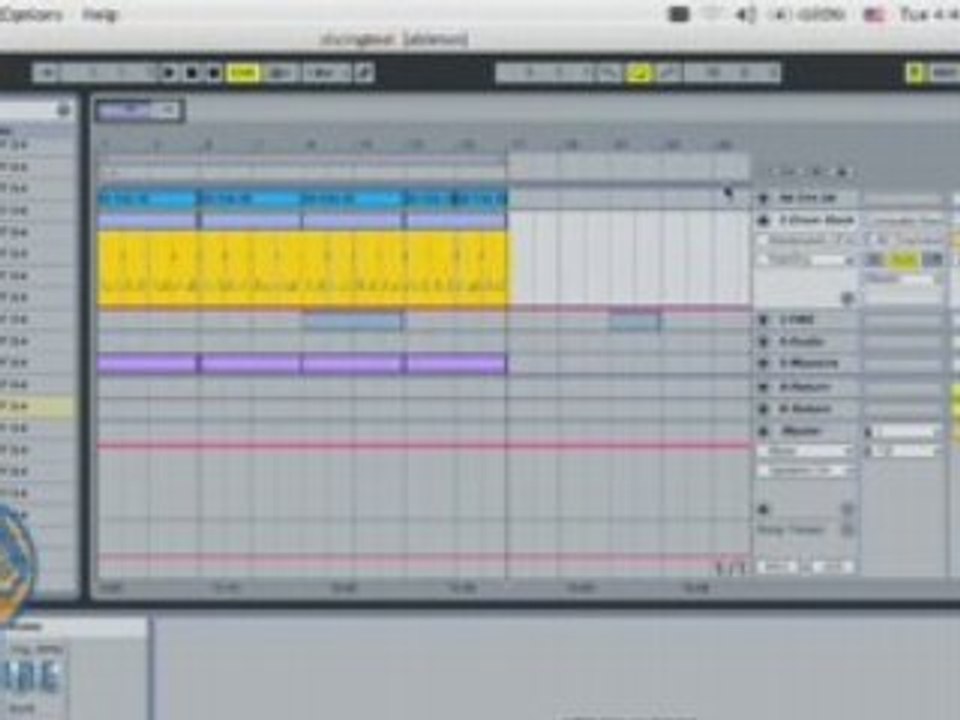Toggle the Punch-In switch left of the loop button
960x720 pixels.
(609, 73)
